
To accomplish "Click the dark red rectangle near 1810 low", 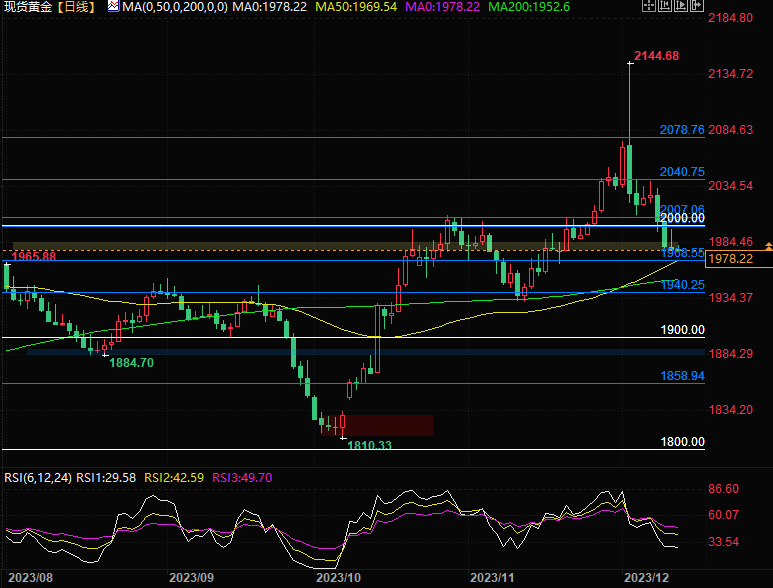I will click(390, 425).
